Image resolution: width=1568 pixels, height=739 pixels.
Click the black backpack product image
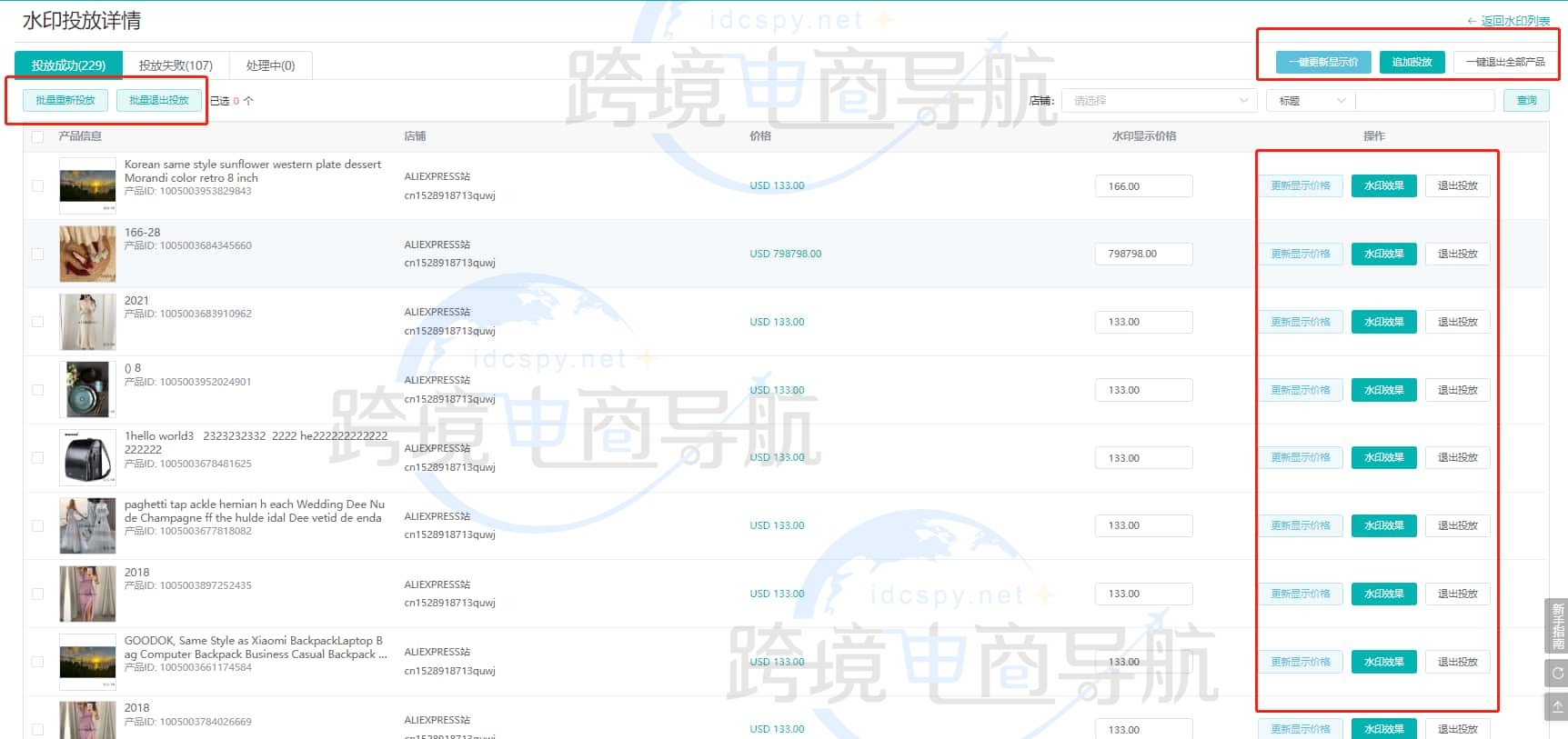coord(87,458)
